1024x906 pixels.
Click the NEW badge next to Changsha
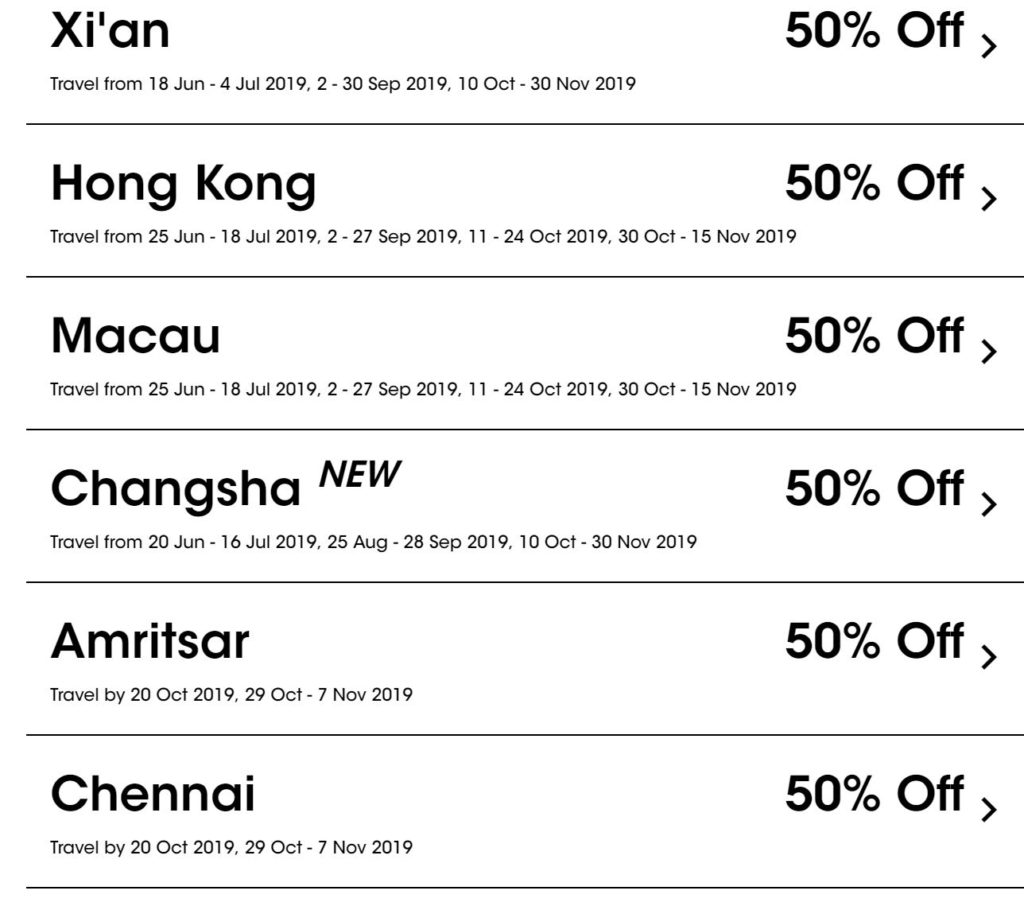(x=358, y=475)
